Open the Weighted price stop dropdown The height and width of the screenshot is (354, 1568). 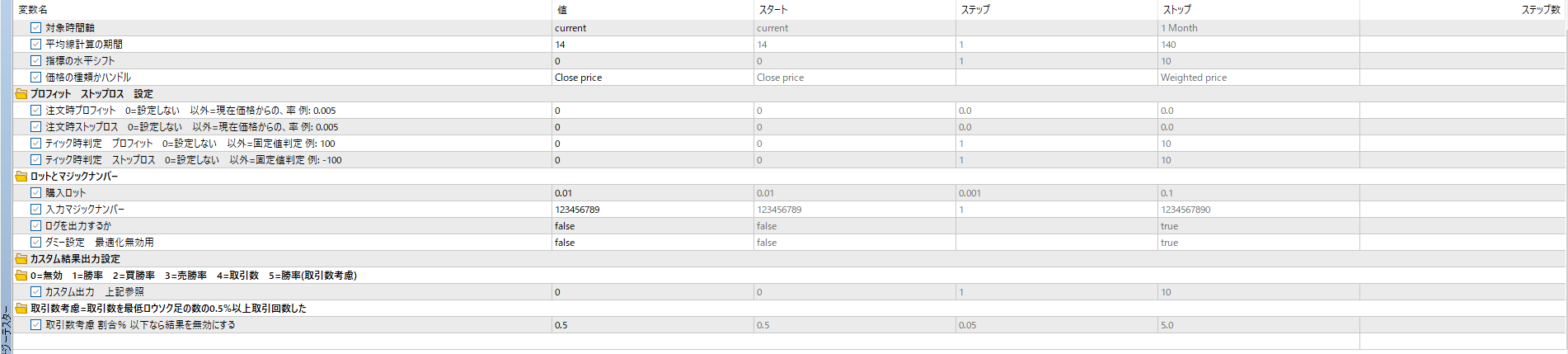tap(1259, 78)
